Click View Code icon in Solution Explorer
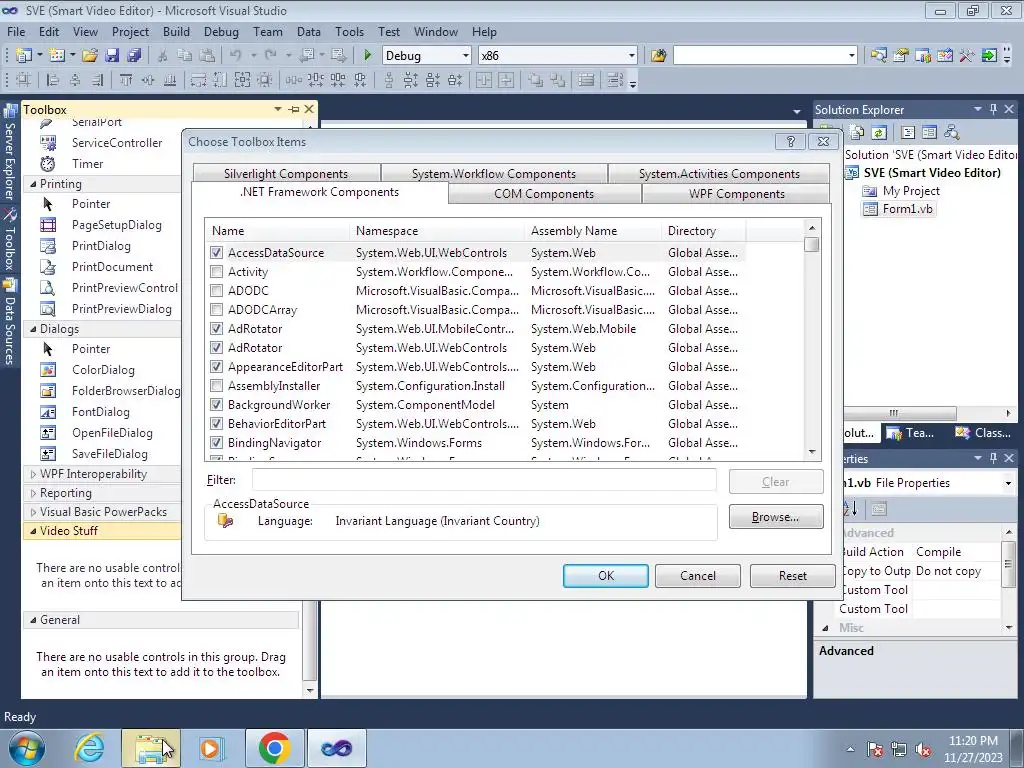1024x768 pixels. click(908, 133)
